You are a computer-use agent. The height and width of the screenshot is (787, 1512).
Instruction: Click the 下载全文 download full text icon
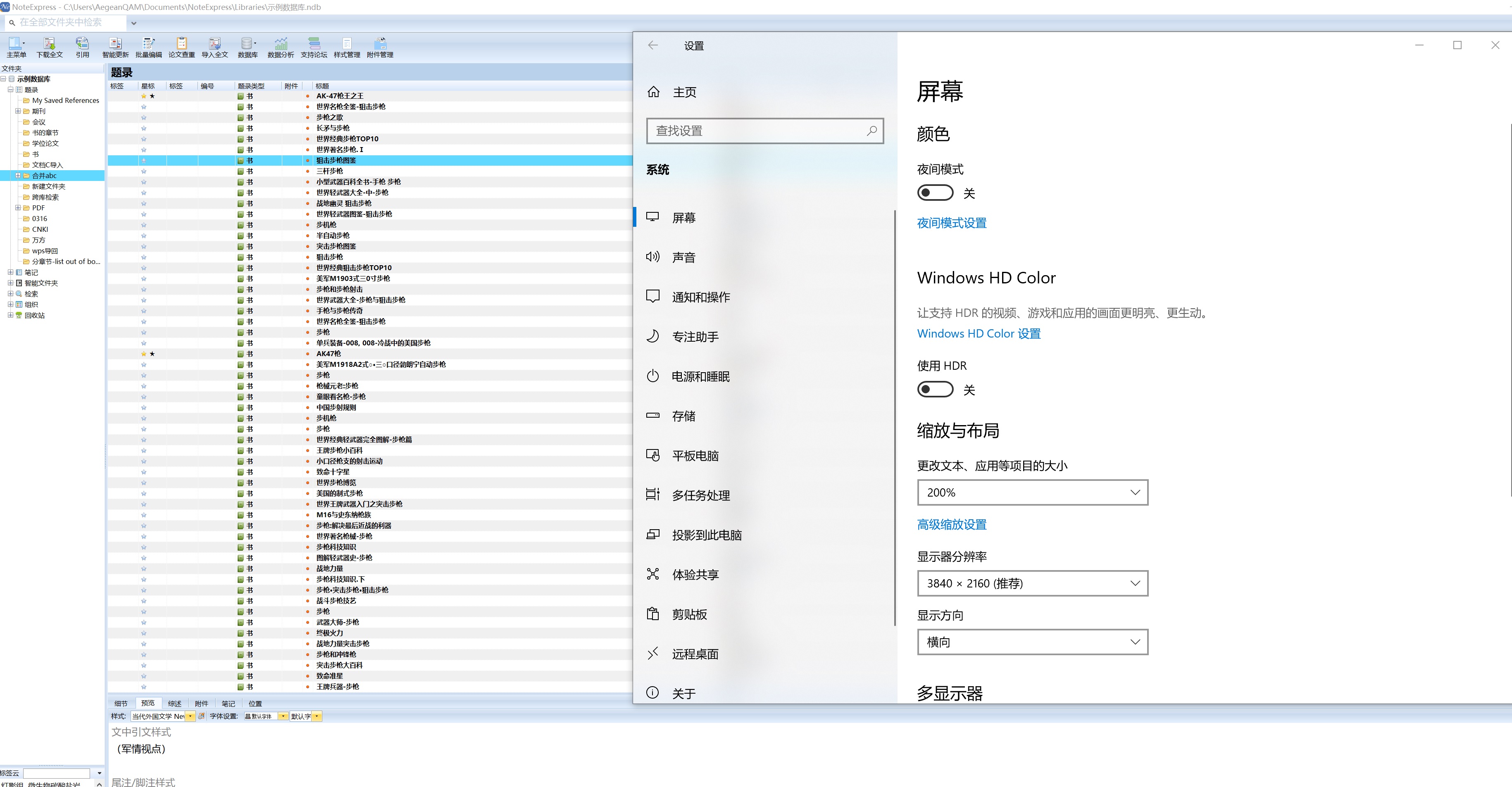click(49, 47)
